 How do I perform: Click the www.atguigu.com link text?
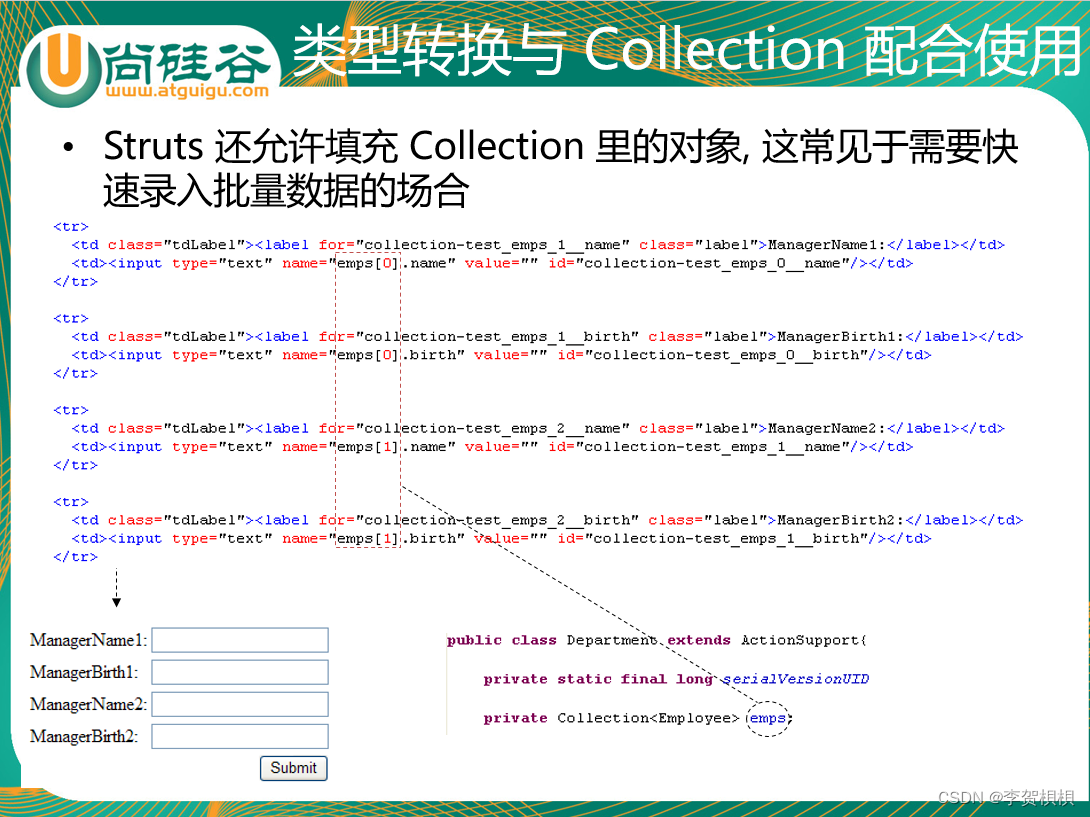187,90
